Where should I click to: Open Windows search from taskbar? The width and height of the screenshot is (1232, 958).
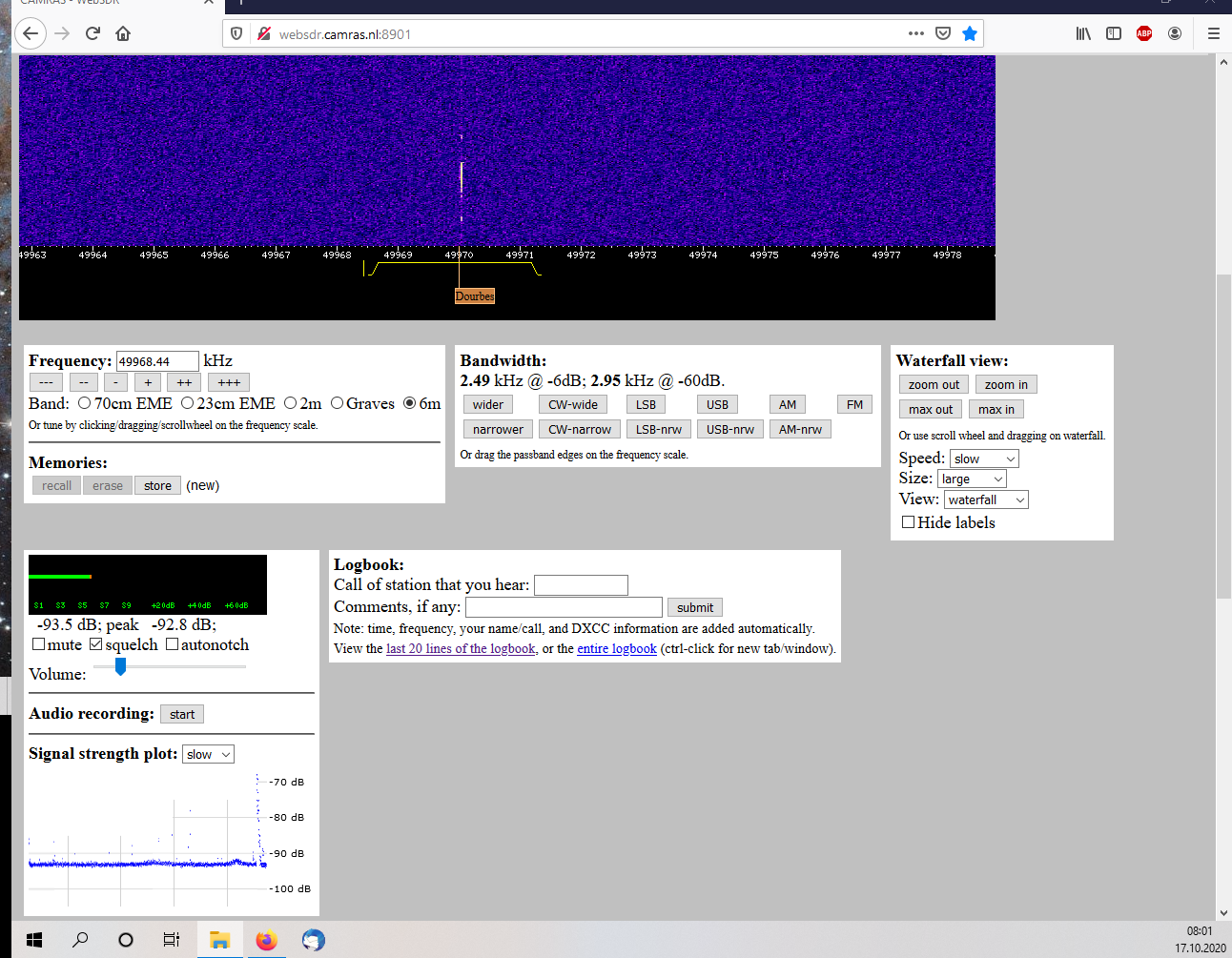pyautogui.click(x=80, y=940)
